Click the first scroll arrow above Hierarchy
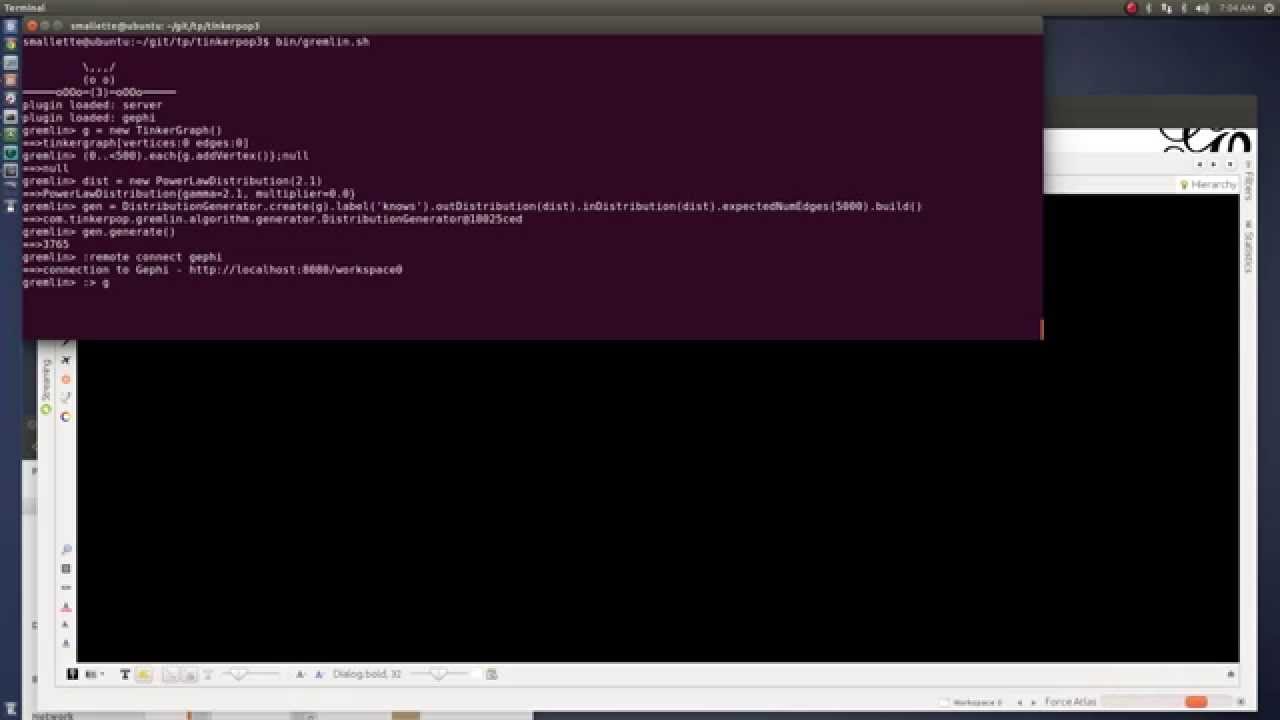1280x720 pixels. 1200,164
